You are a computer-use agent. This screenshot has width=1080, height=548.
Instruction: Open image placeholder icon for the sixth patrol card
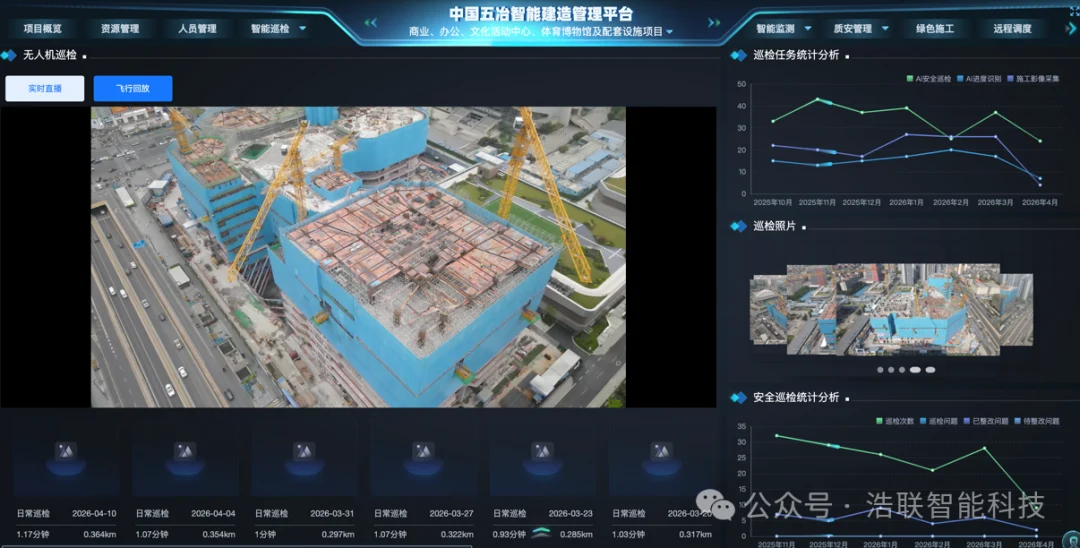[661, 452]
